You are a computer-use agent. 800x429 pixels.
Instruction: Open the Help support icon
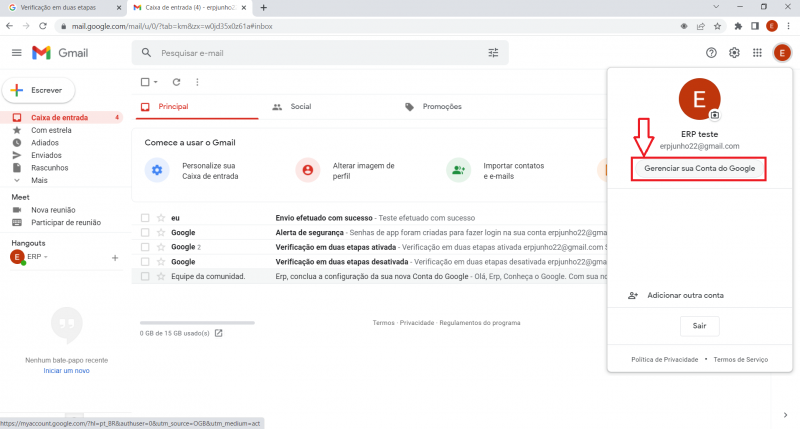(711, 53)
